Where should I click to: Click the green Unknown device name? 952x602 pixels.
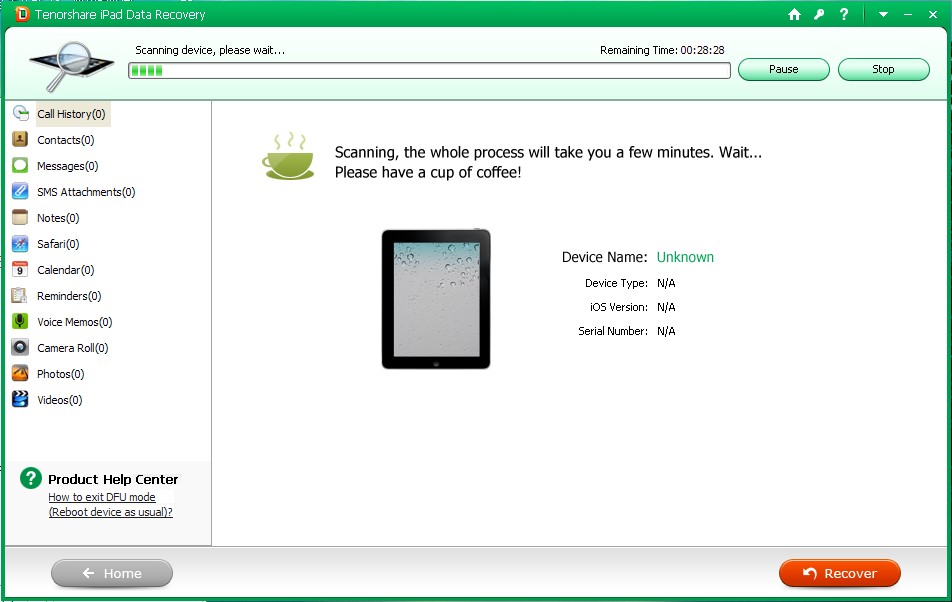tap(685, 257)
